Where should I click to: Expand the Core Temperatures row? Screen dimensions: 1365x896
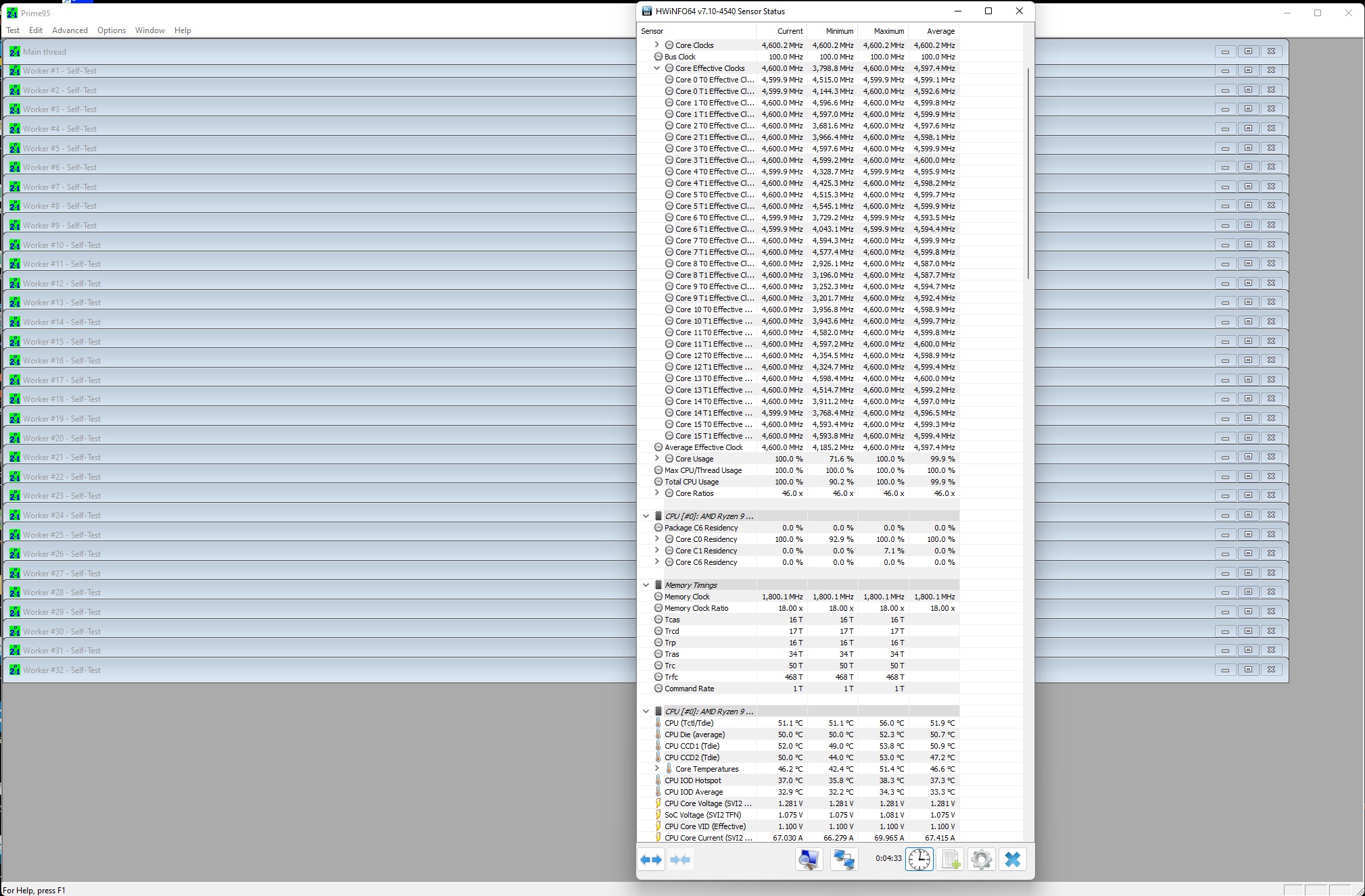(x=656, y=769)
